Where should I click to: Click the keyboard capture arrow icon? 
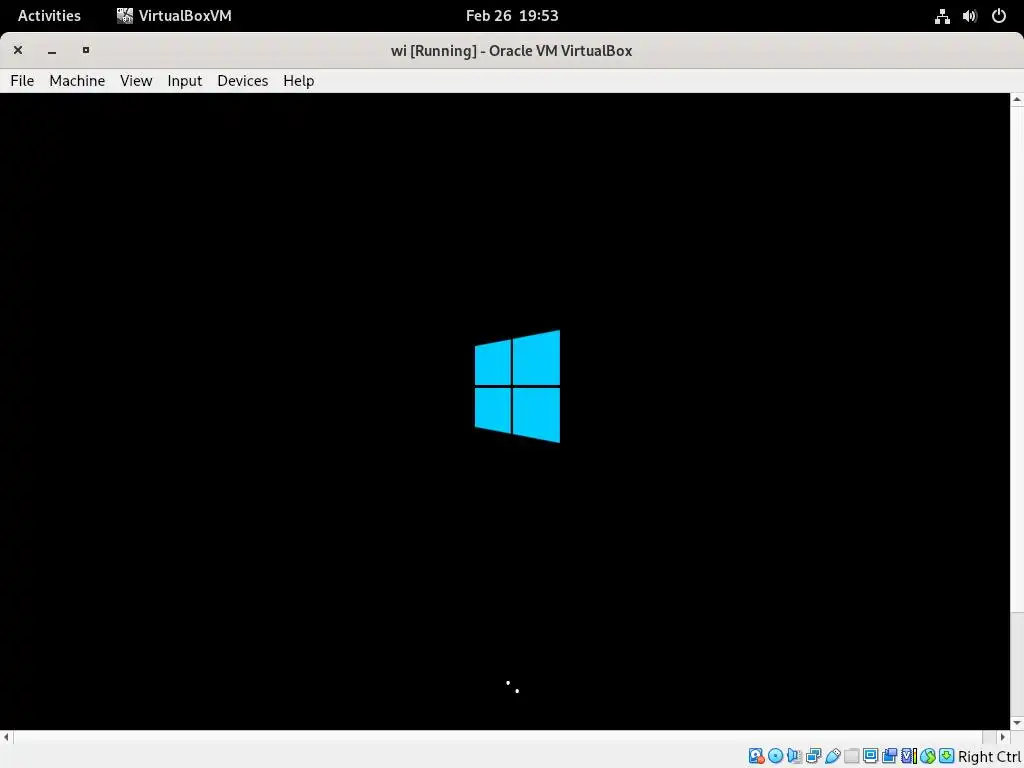pos(947,756)
